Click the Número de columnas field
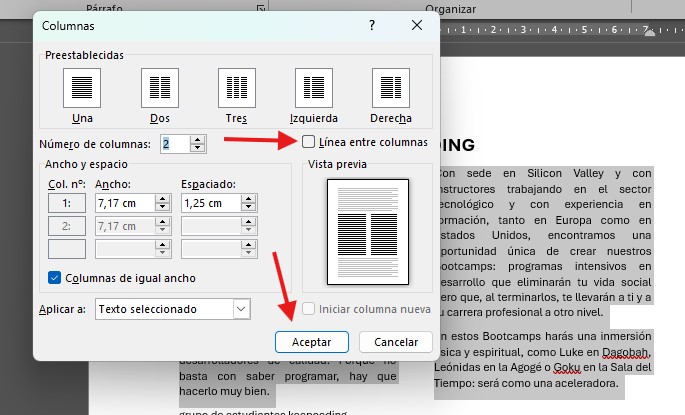Viewport: 685px width, 415px height. pos(175,144)
